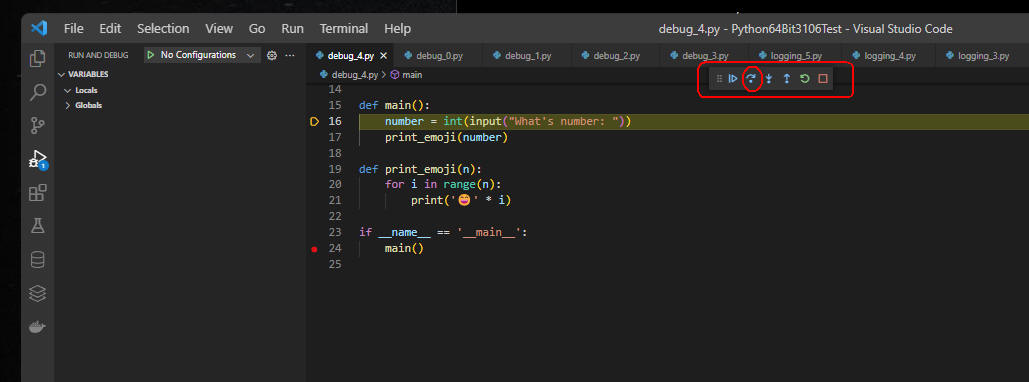This screenshot has height=382, width=1029.
Task: Restart the debug session
Action: [805, 79]
